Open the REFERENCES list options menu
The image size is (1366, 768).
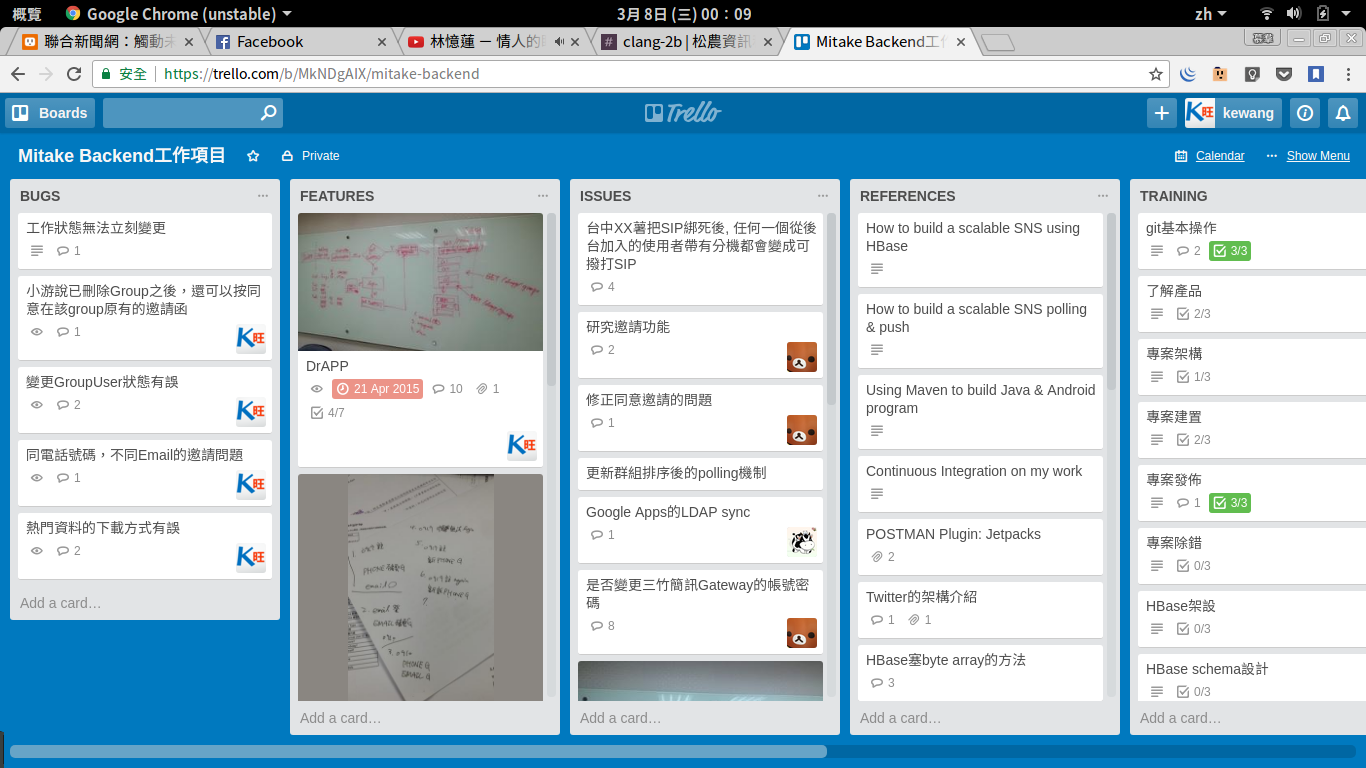click(1103, 196)
